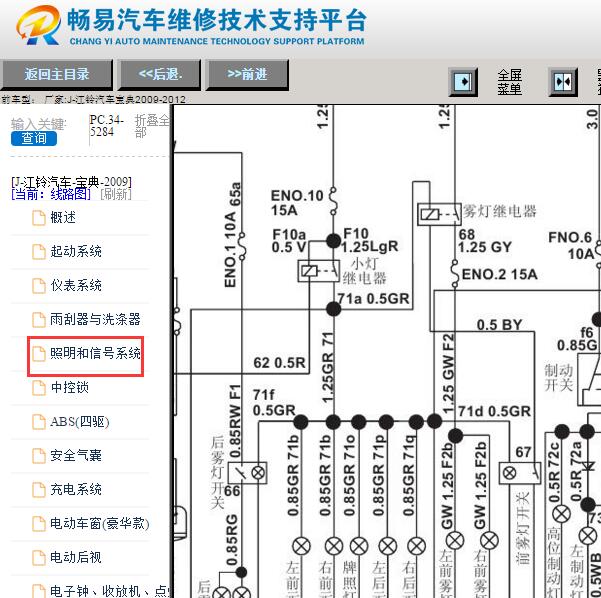Go forward with the >>前进 button

(247, 74)
